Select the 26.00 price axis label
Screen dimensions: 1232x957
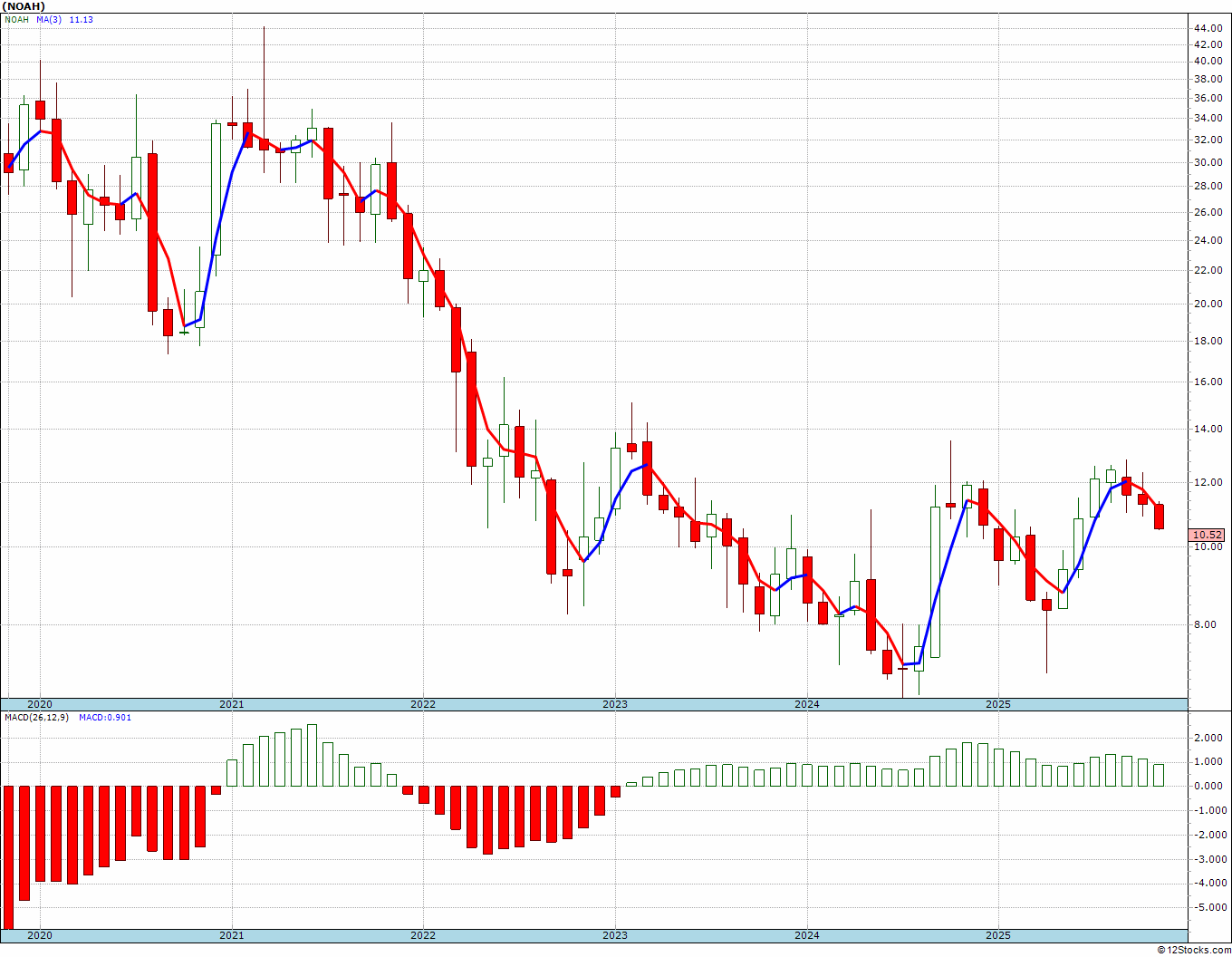(1208, 212)
